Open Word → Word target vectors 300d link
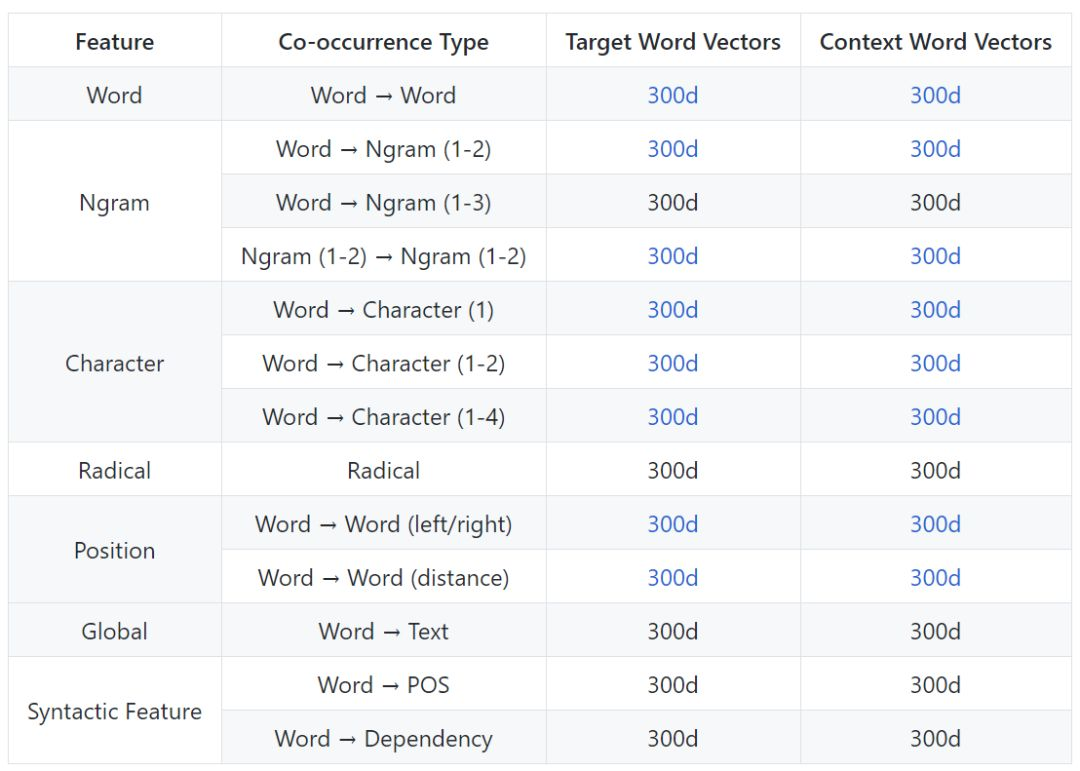 672,95
